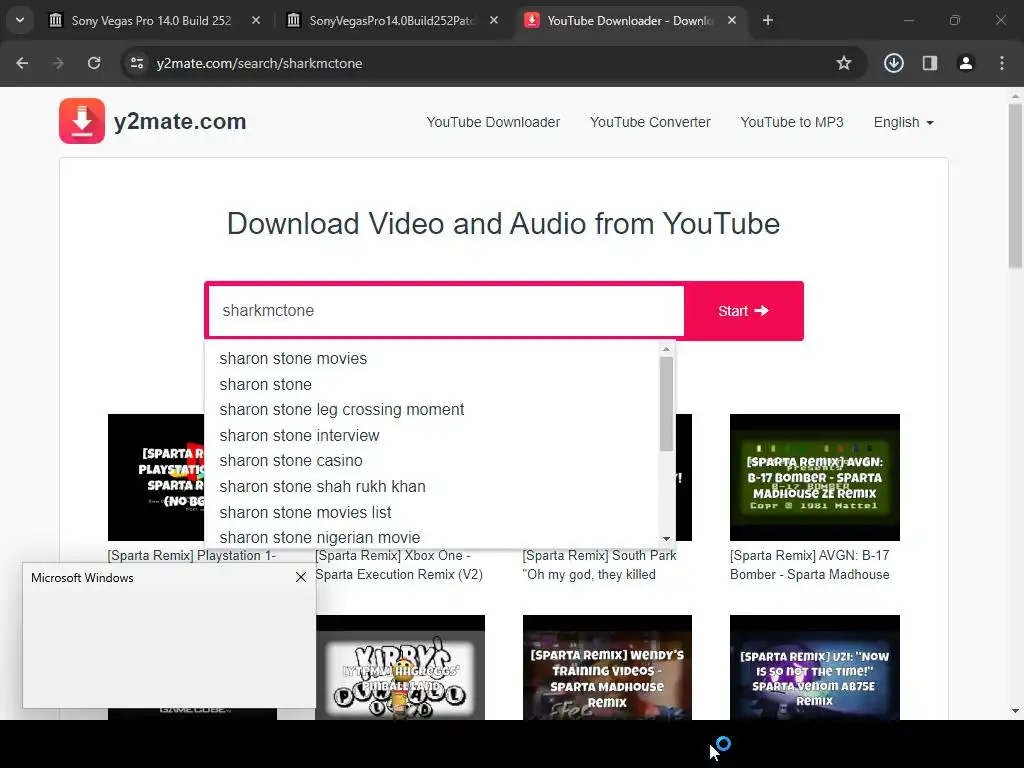Open the Kirby's Pinball Land thumbnail
The height and width of the screenshot is (768, 1024).
400,667
